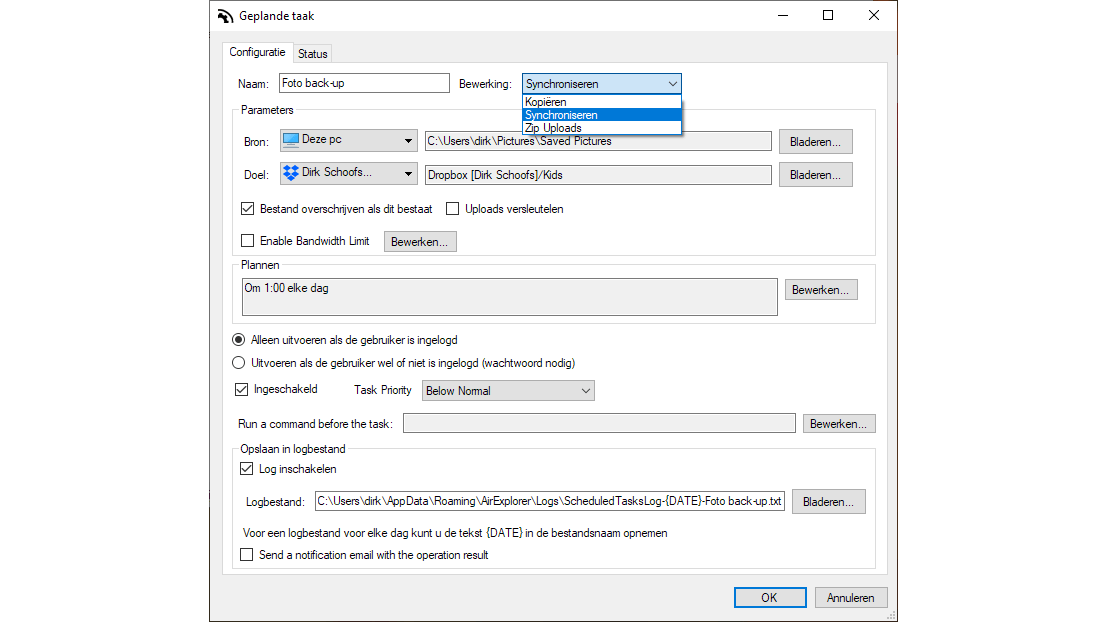The height and width of the screenshot is (622, 1106).
Task: Click the OK button
Action: [x=769, y=598]
